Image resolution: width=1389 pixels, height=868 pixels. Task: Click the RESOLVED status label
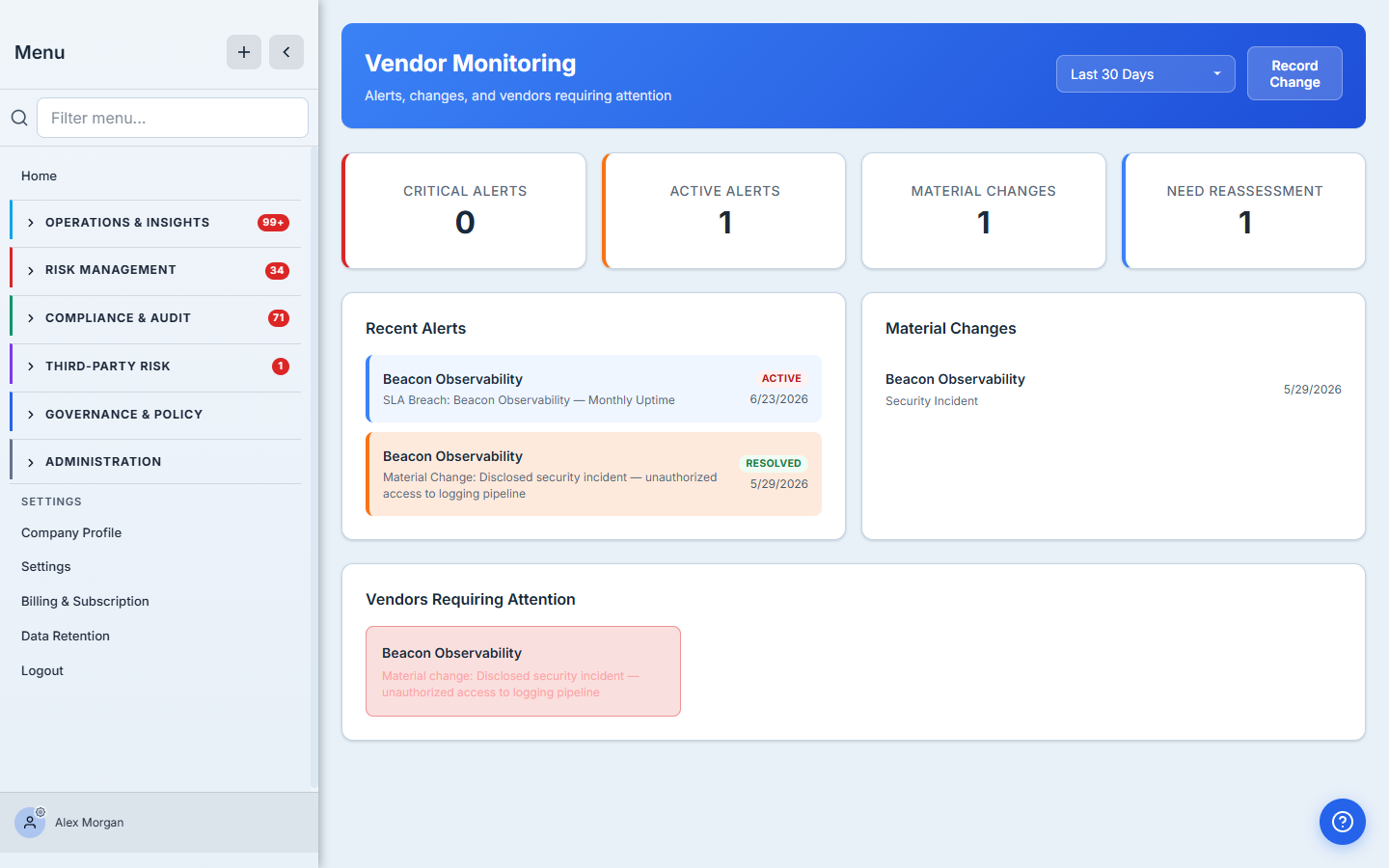pyautogui.click(x=774, y=463)
